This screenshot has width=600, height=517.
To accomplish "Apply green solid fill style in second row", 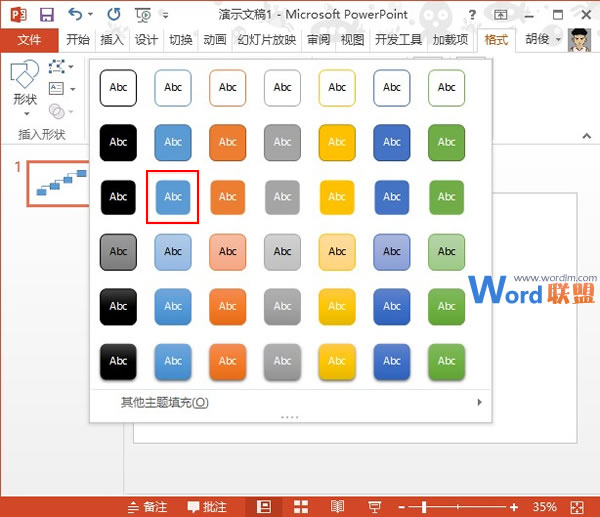I will click(447, 142).
